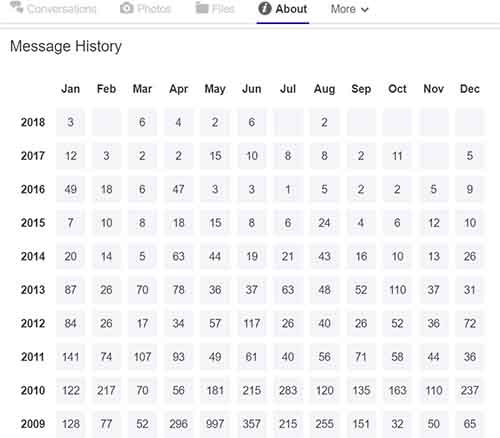
Task: Open May 2009 cell with 997 messages
Action: tap(215, 424)
